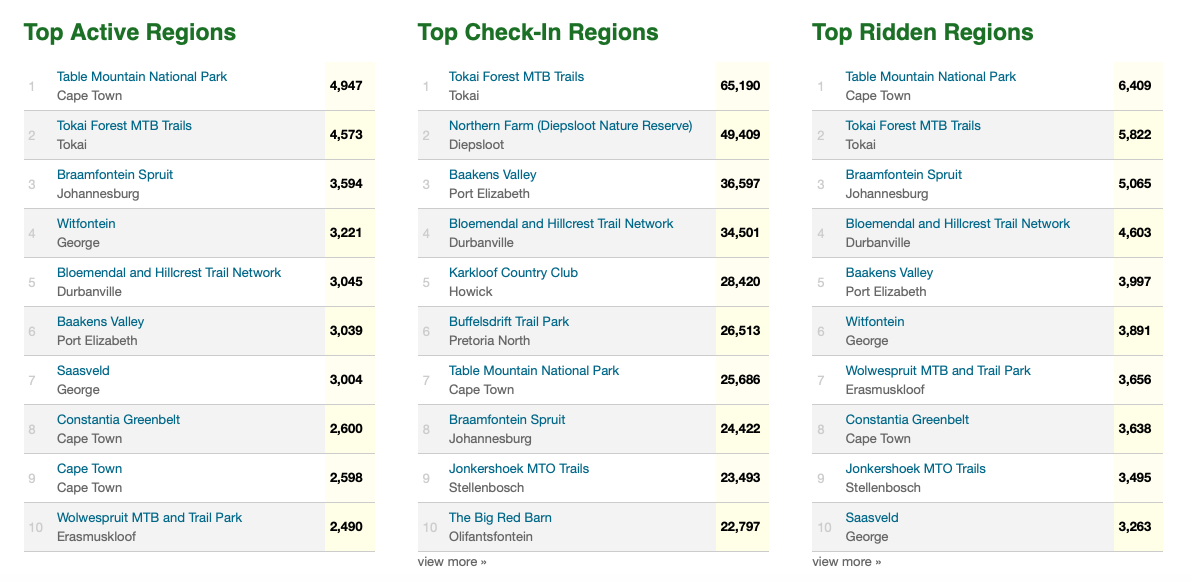The width and height of the screenshot is (1191, 582).
Task: Click Baakens Valley in Top Check-In Regions
Action: 492,175
